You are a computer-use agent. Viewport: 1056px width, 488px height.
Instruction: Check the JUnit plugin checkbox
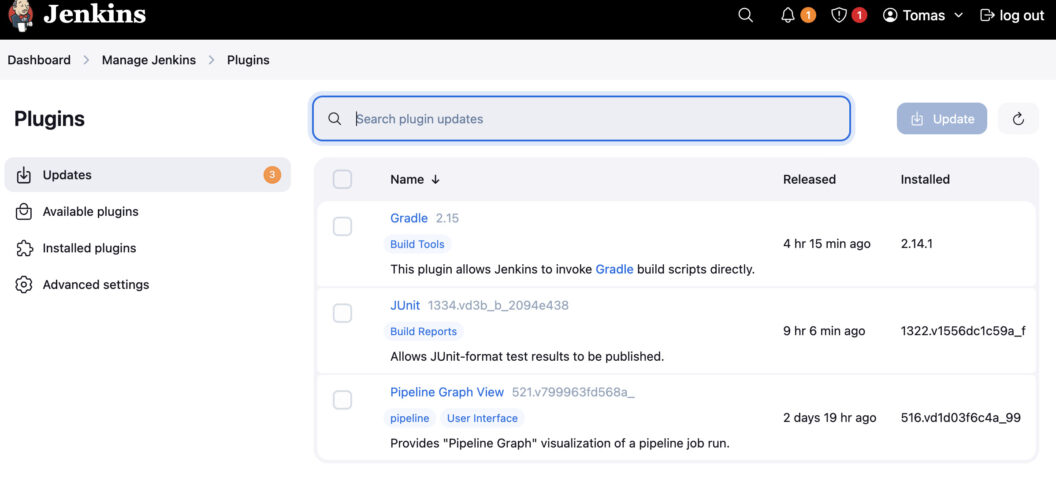342,313
